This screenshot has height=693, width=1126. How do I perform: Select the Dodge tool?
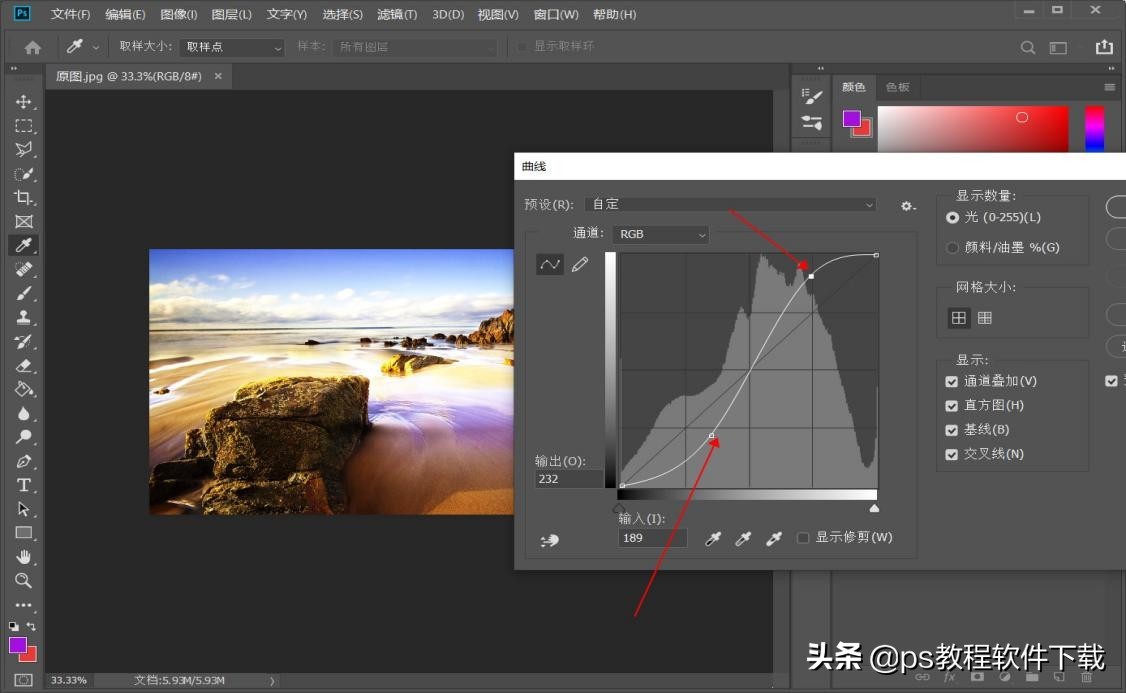(x=24, y=437)
